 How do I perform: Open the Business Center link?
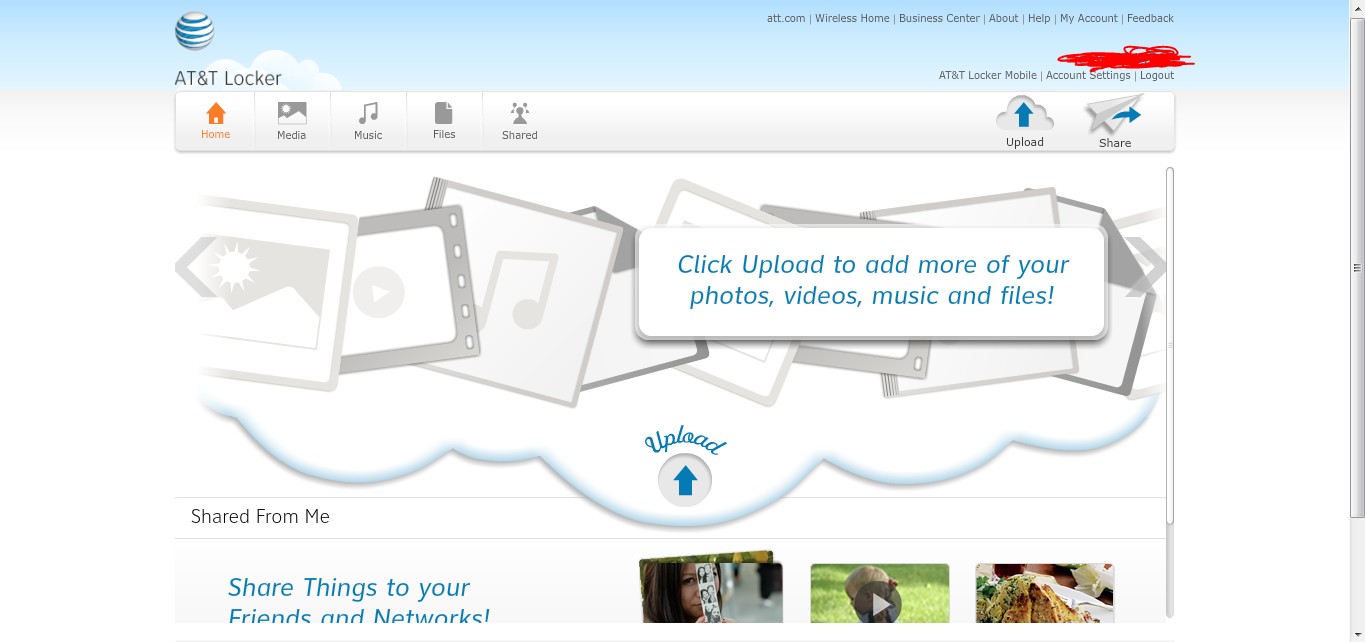939,18
